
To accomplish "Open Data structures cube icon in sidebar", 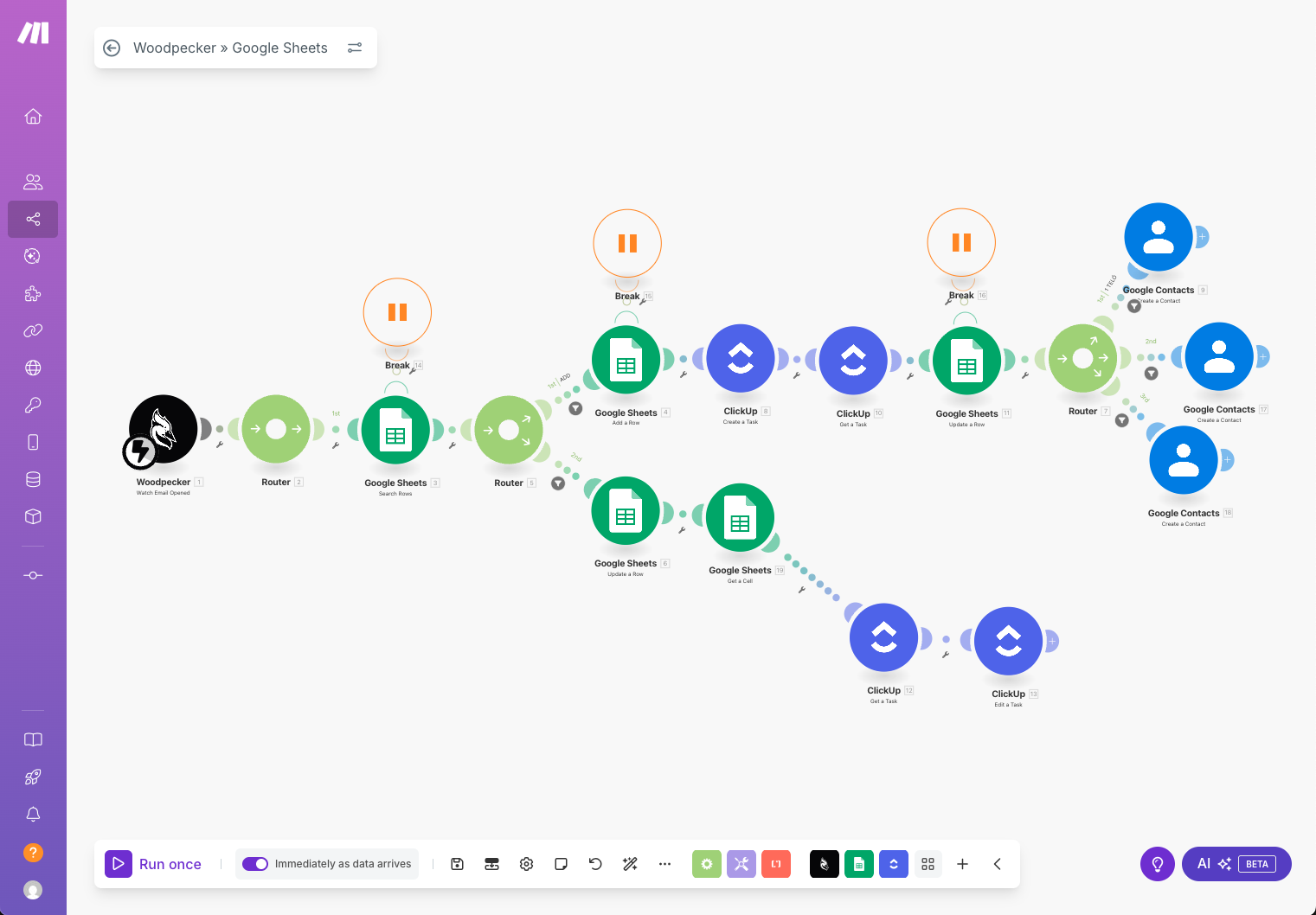I will point(33,516).
